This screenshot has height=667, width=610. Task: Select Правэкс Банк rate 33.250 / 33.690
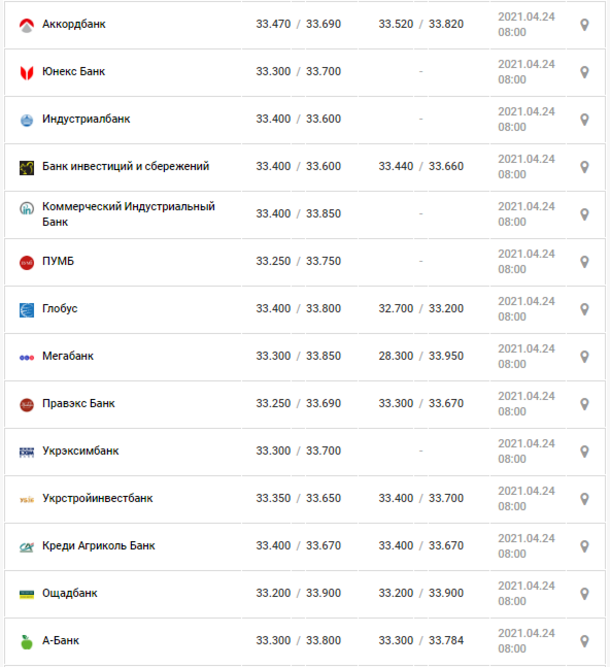coord(298,403)
